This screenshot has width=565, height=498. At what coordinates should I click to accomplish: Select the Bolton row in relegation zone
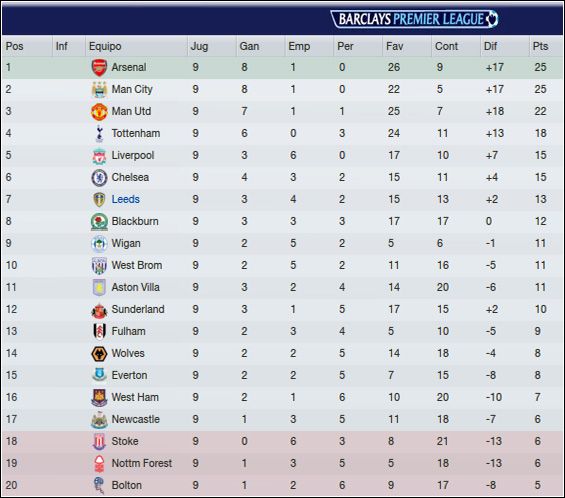coord(282,485)
